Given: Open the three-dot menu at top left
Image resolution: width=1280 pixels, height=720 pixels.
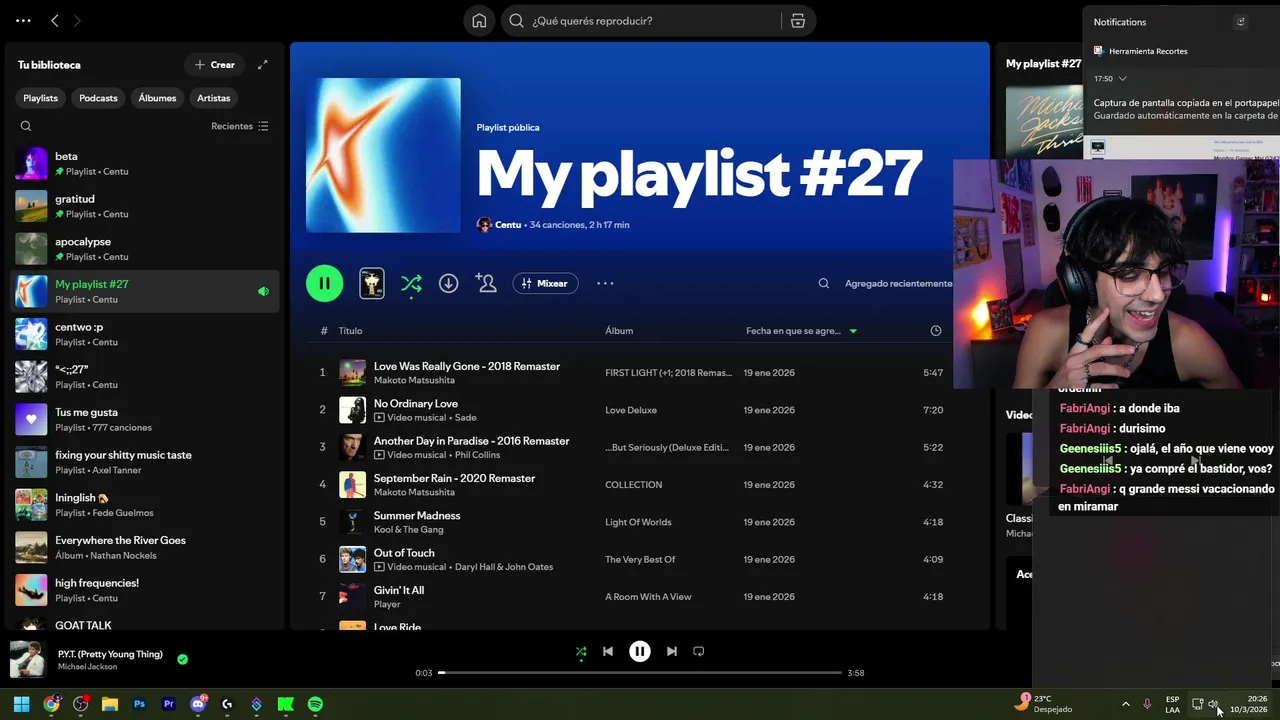Looking at the screenshot, I should click(23, 20).
